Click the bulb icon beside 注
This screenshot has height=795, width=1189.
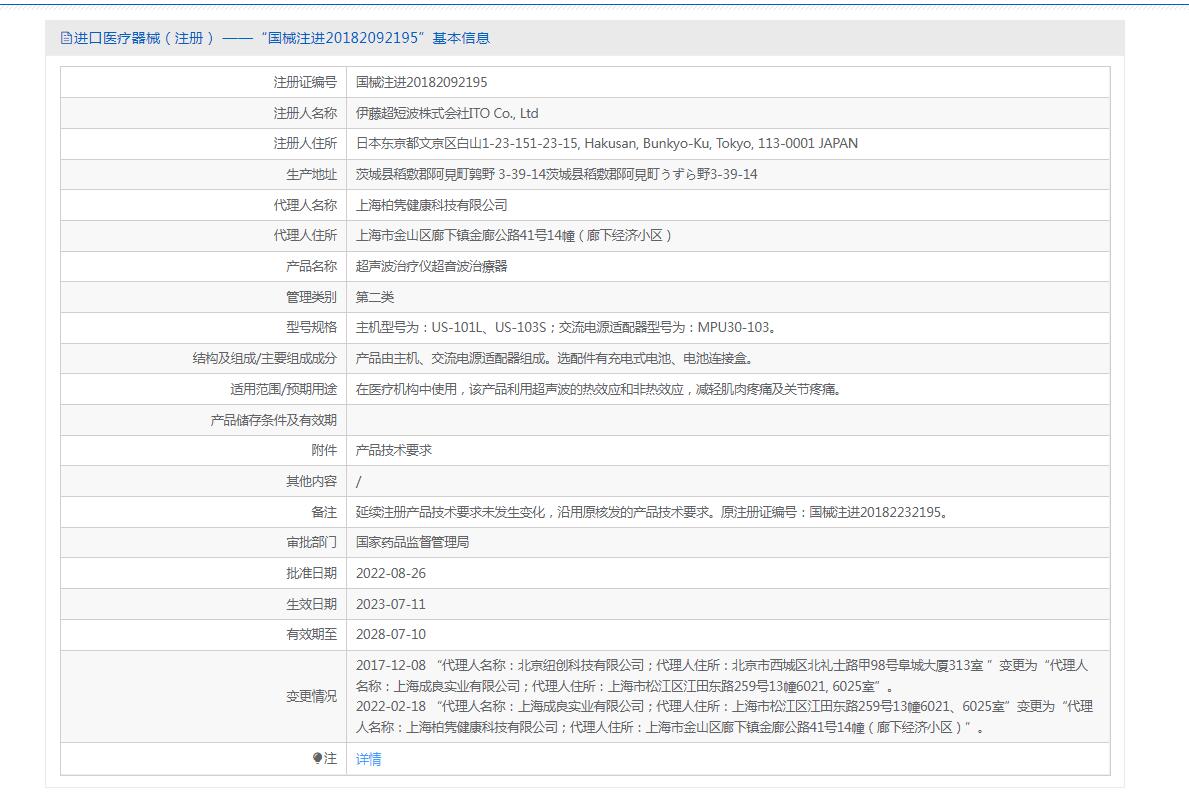(318, 759)
